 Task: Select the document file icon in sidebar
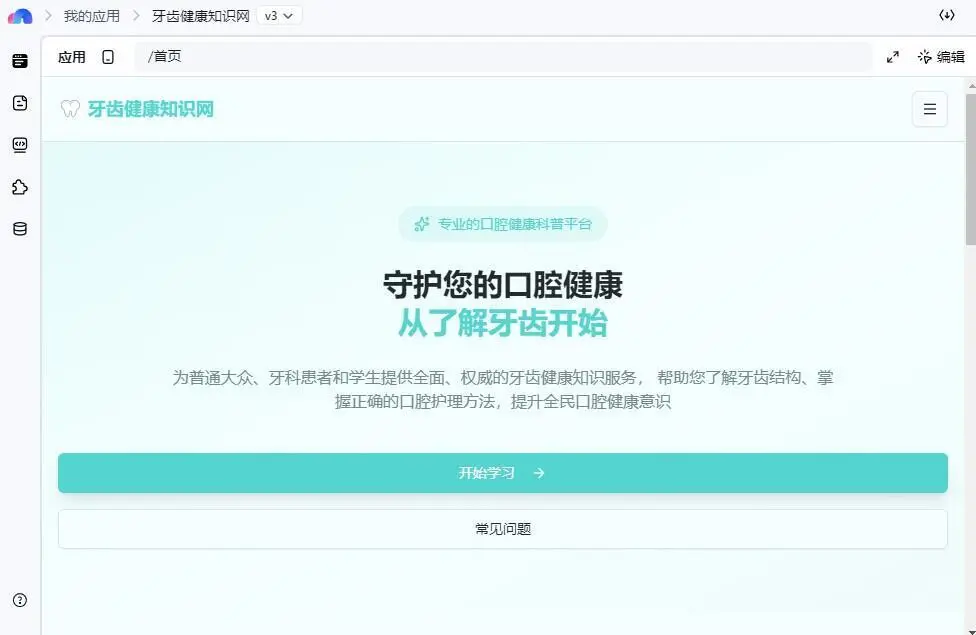click(x=19, y=102)
